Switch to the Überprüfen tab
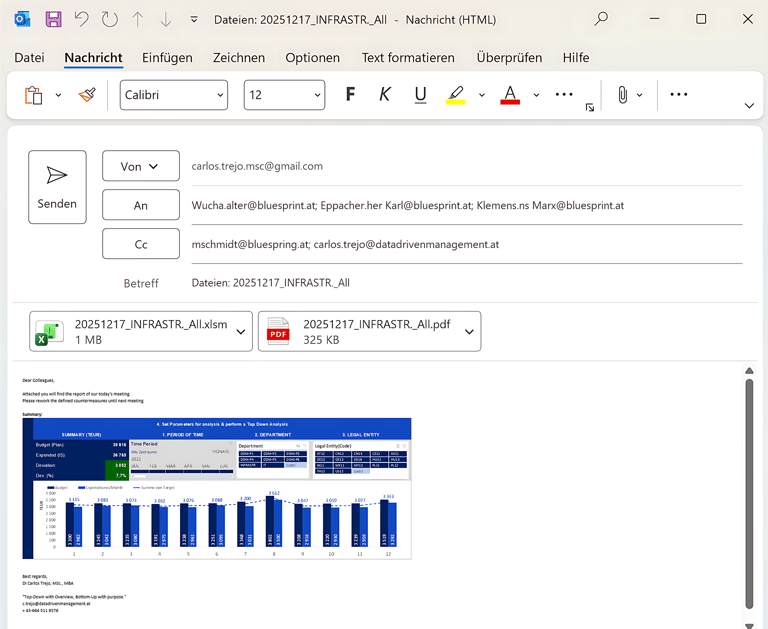 509,58
